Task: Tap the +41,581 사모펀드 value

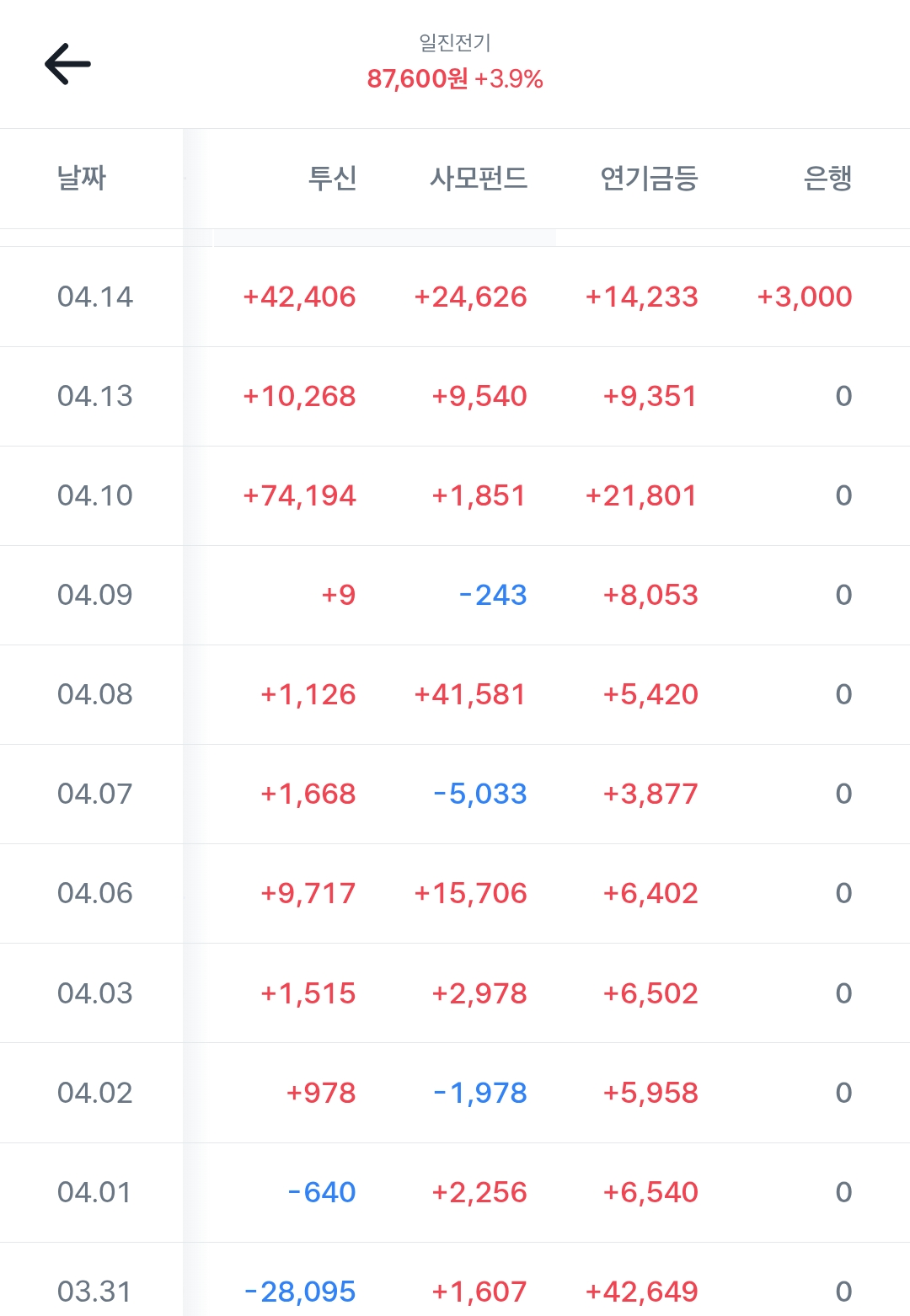Action: click(470, 694)
